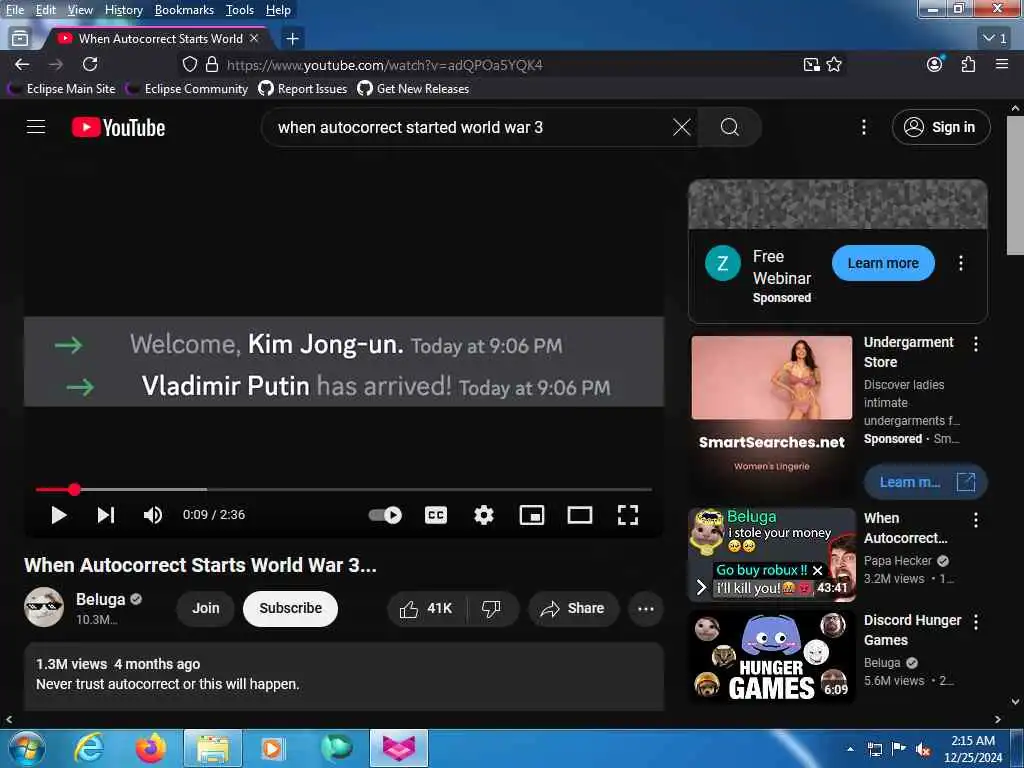Image resolution: width=1024 pixels, height=768 pixels.
Task: Expand the video description box
Action: pyautogui.click(x=344, y=676)
